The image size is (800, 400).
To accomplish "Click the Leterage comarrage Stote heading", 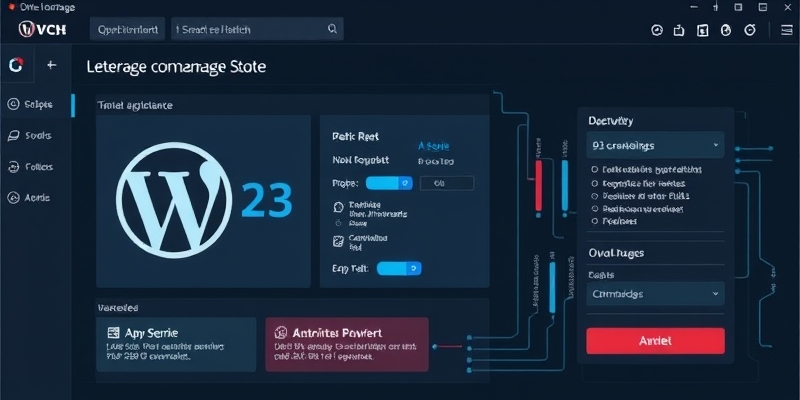I will [x=176, y=67].
